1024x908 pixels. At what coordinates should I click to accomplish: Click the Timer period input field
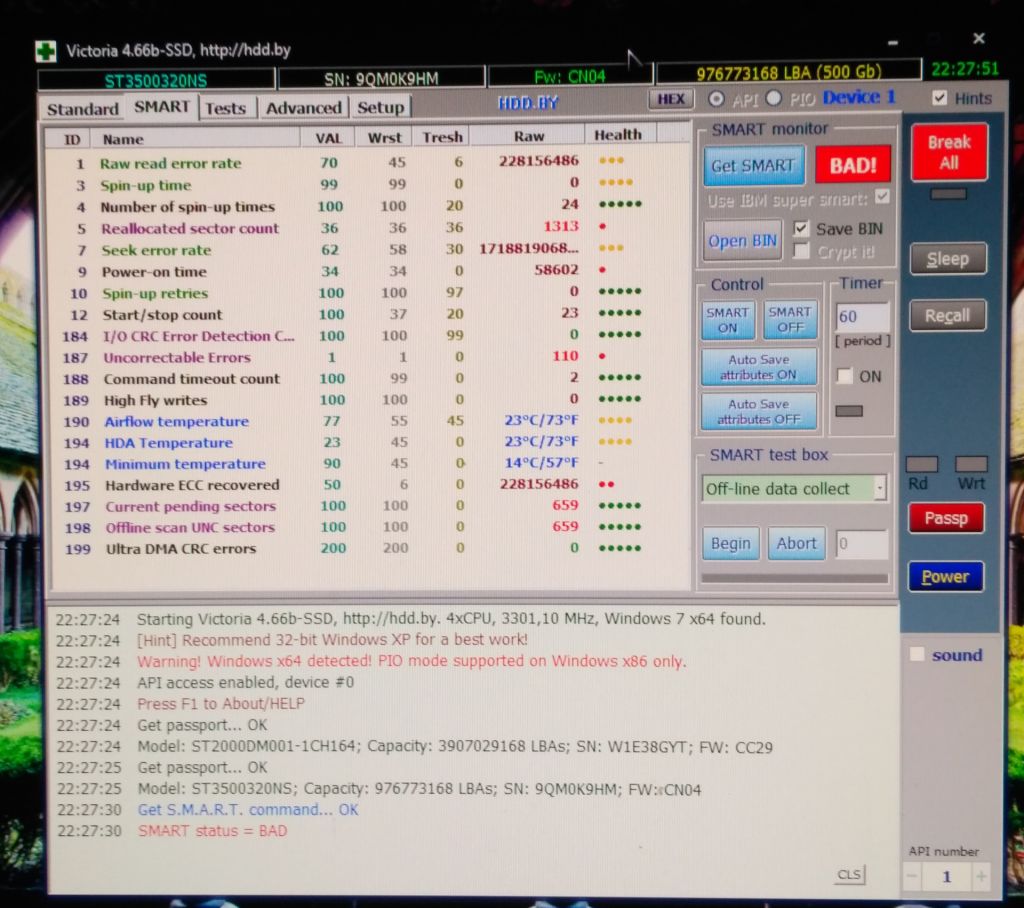point(862,317)
